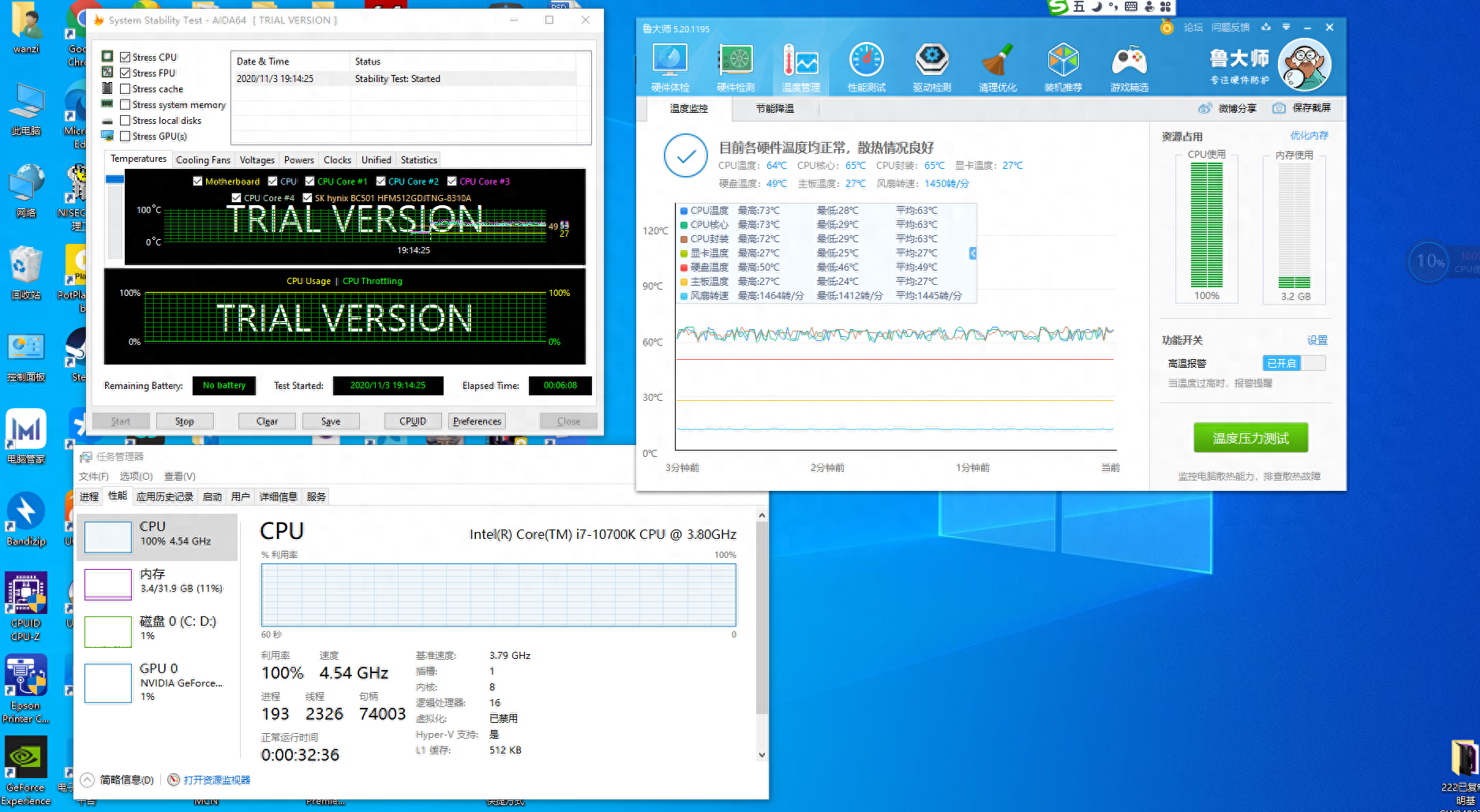
Task: Toggle CPU Core #1 graph checkbox
Action: click(x=309, y=181)
